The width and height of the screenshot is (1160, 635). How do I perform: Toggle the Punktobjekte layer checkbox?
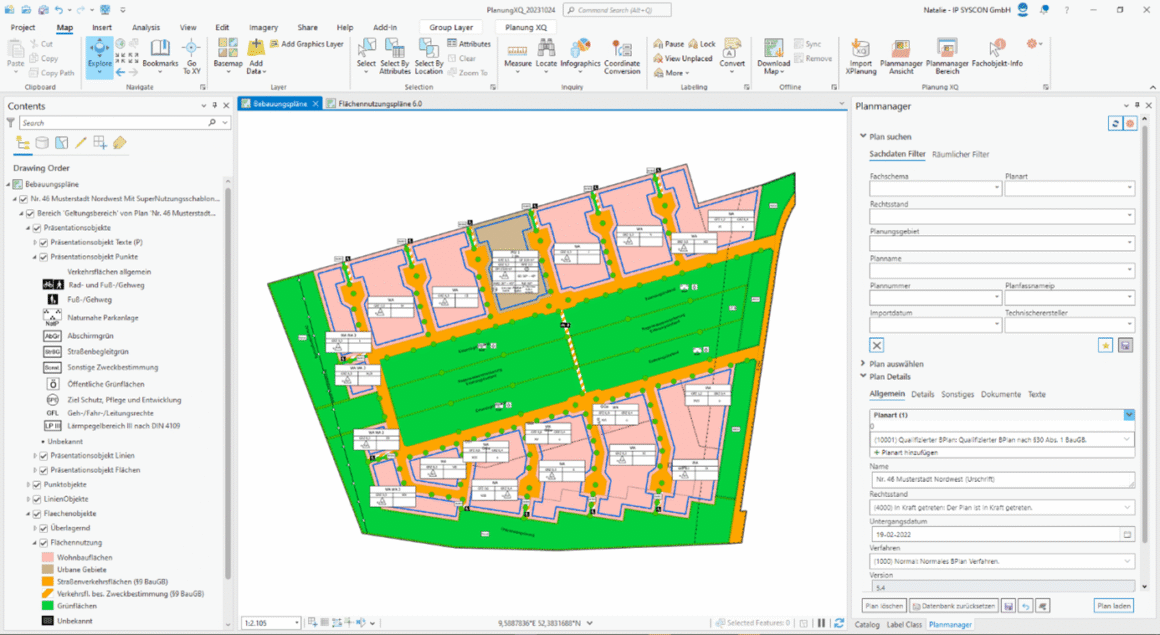(x=37, y=485)
